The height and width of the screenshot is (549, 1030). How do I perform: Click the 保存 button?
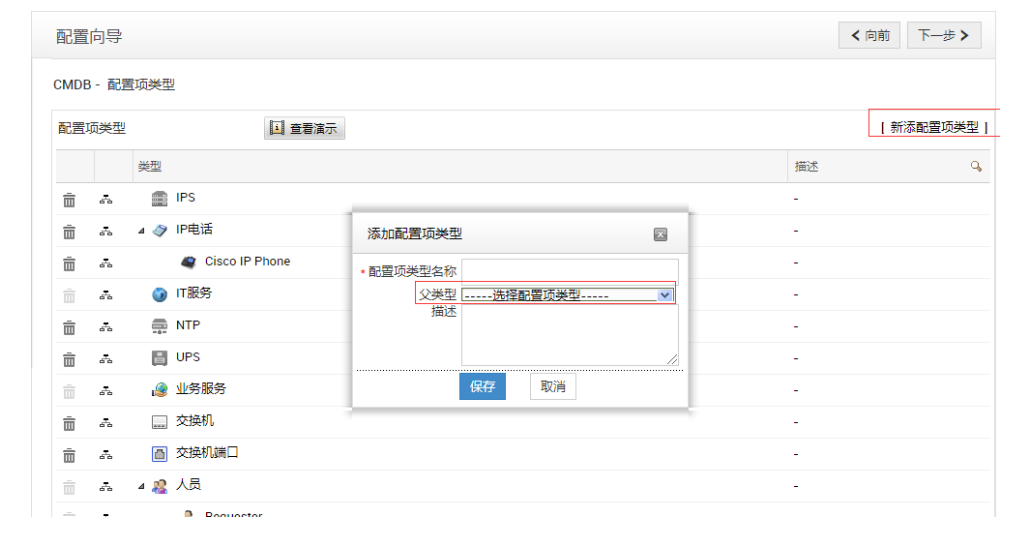(482, 387)
